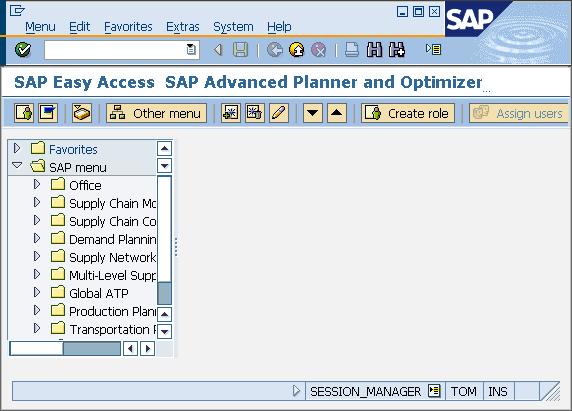This screenshot has width=572, height=411.
Task: Click the Delete Favorites icon
Action: [255, 113]
